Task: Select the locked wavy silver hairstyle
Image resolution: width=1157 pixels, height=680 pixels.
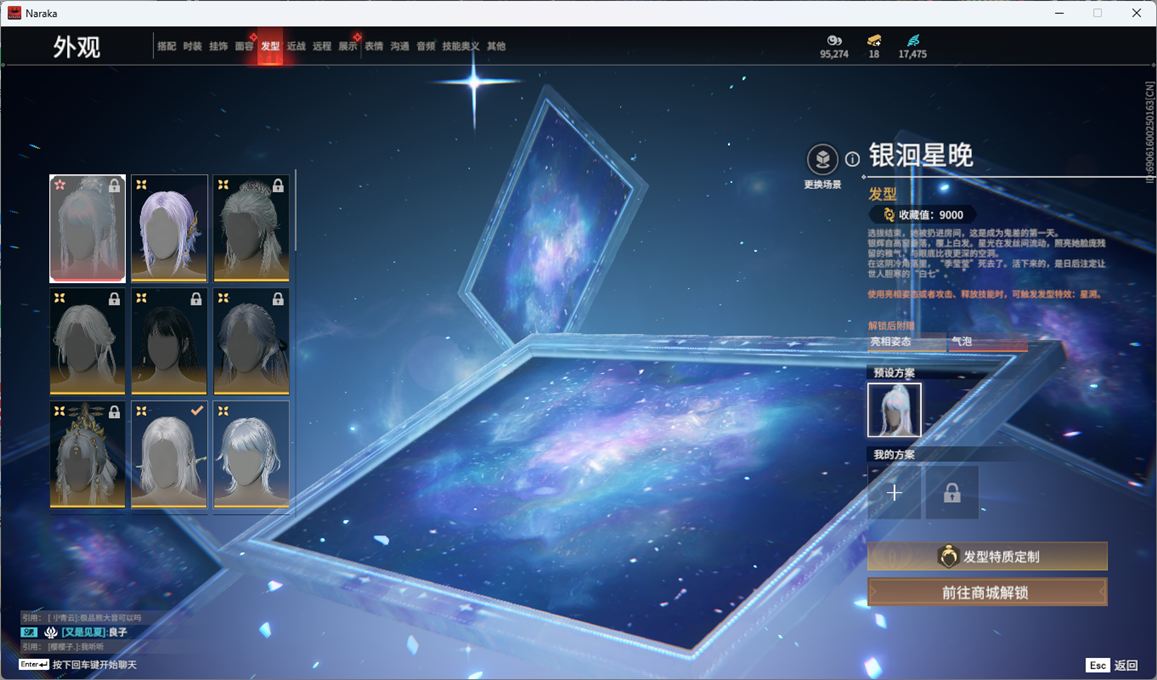Action: tap(87, 341)
